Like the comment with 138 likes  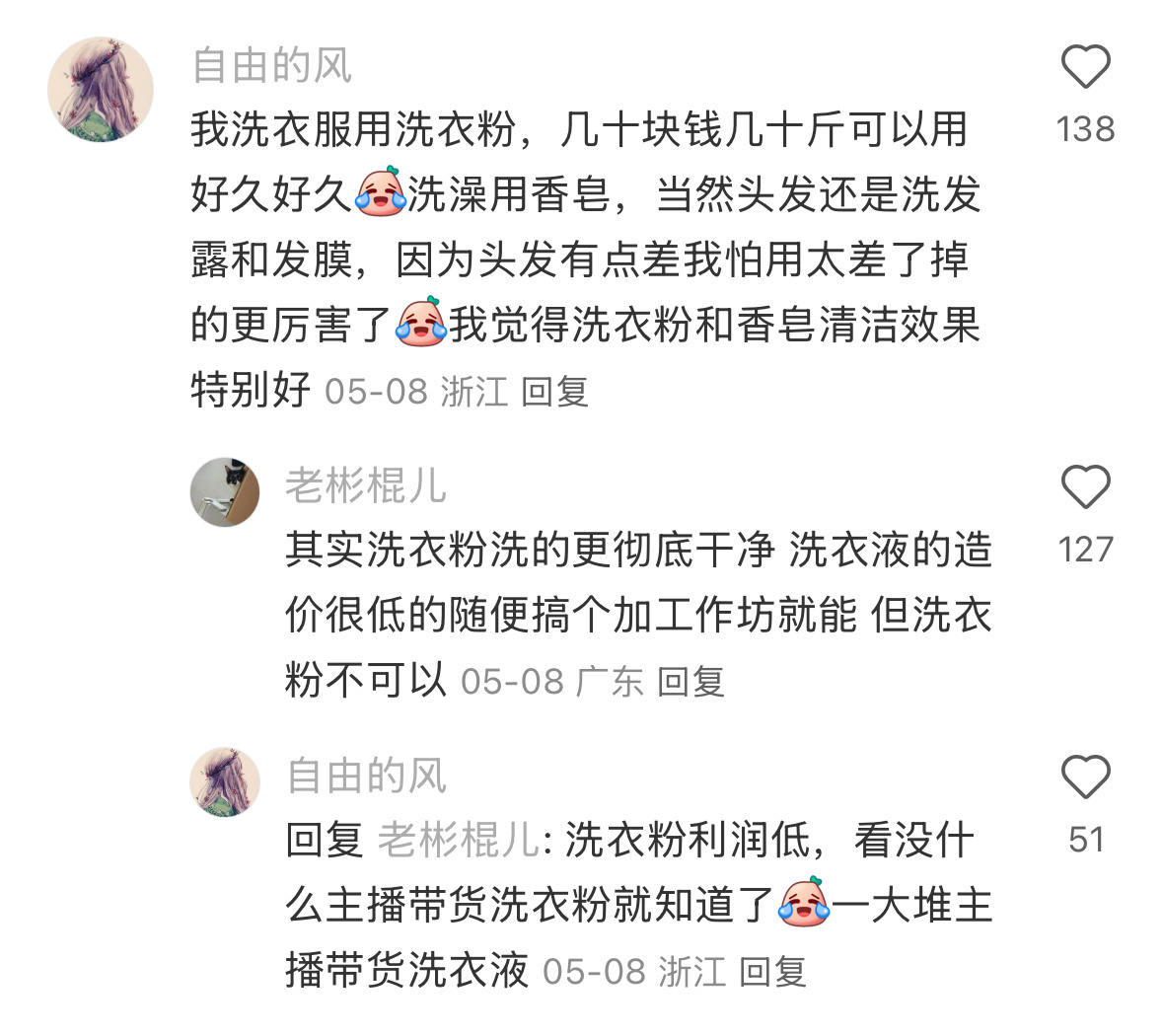tap(1085, 67)
